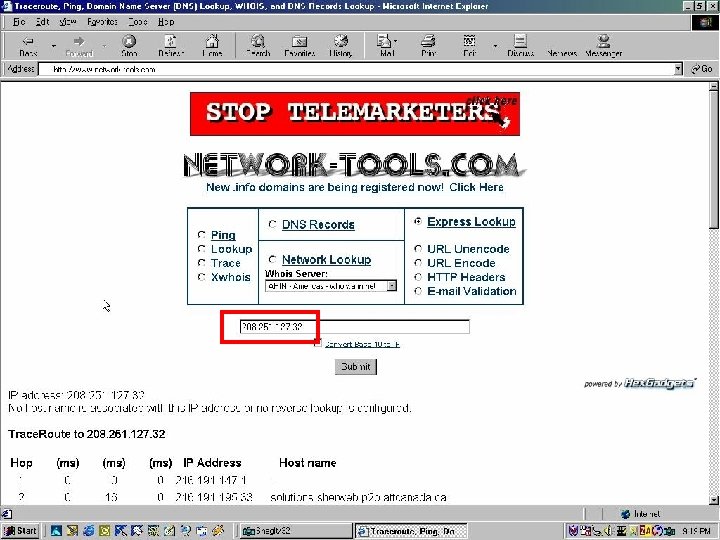The width and height of the screenshot is (720, 540).
Task: Open the Search toolbar pane
Action: coord(258,46)
